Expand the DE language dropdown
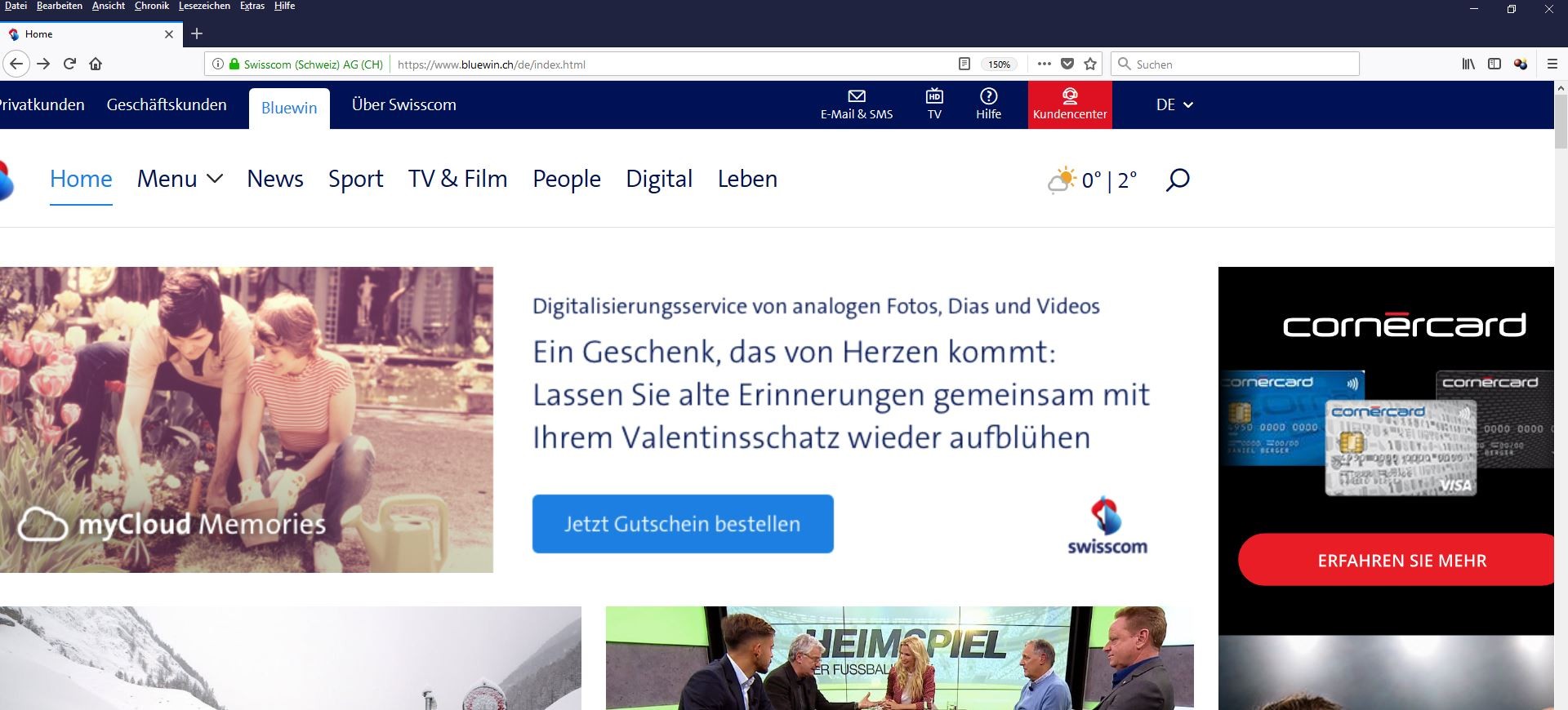1568x710 pixels. pos(1174,104)
